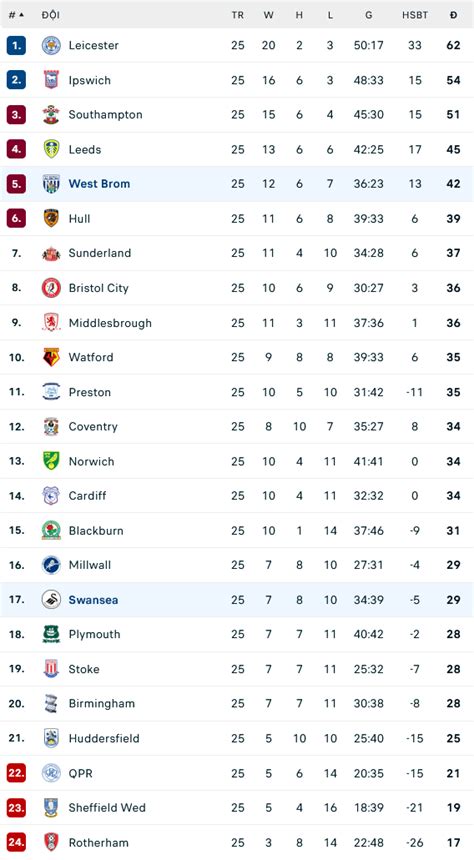Viewport: 474px width, 860px height.
Task: Click the Ipswich club crest icon
Action: pos(51,80)
